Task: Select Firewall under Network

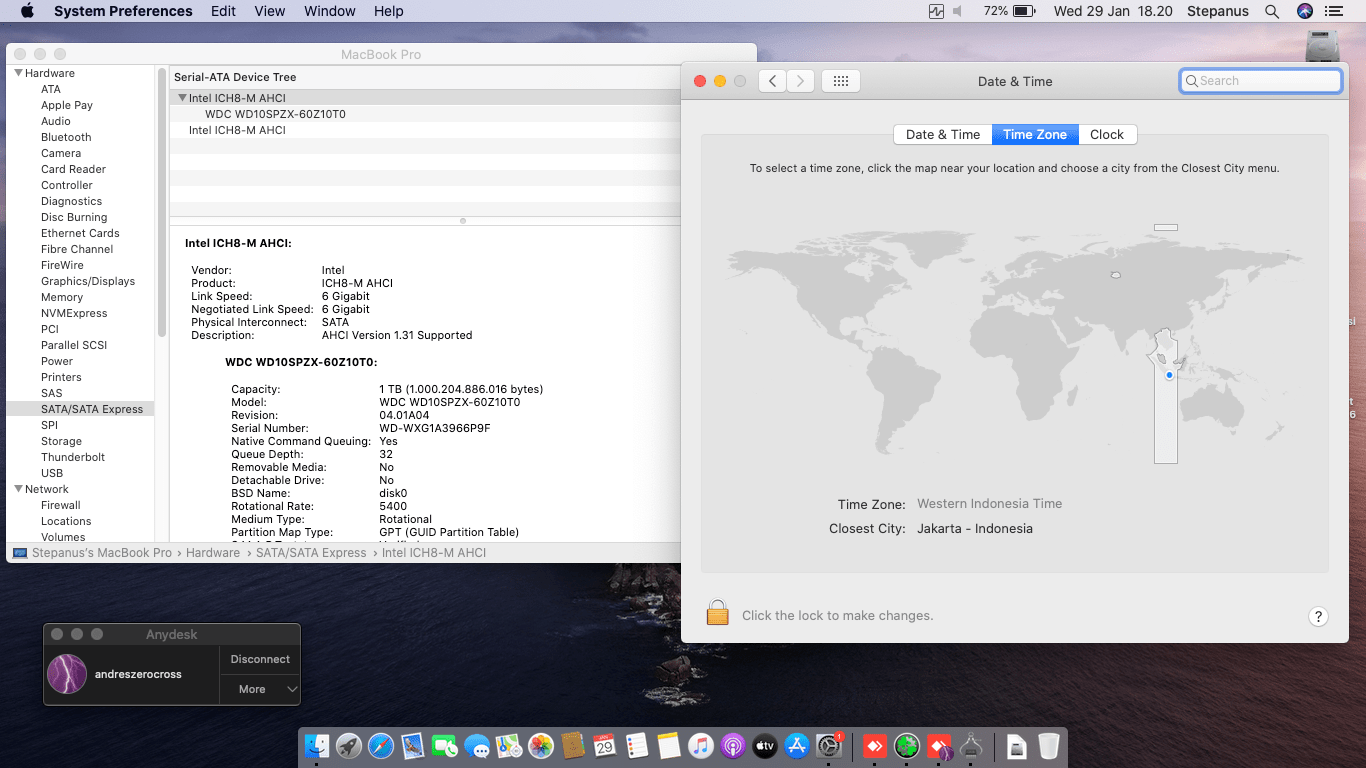Action: tap(61, 505)
